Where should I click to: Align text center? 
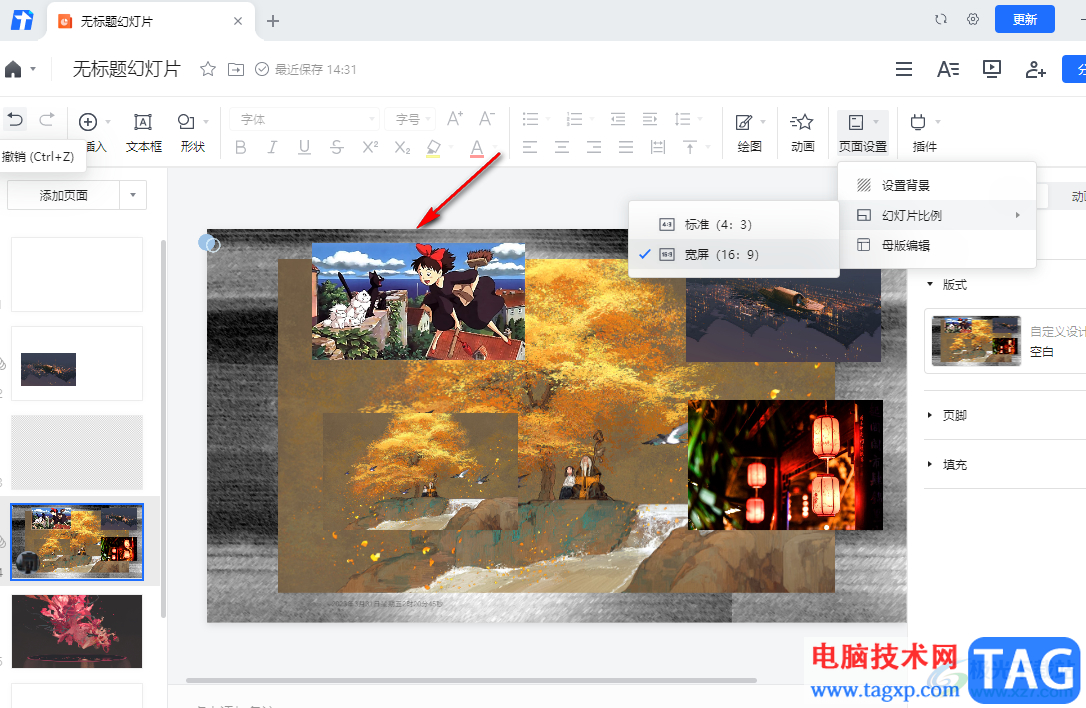click(x=562, y=147)
